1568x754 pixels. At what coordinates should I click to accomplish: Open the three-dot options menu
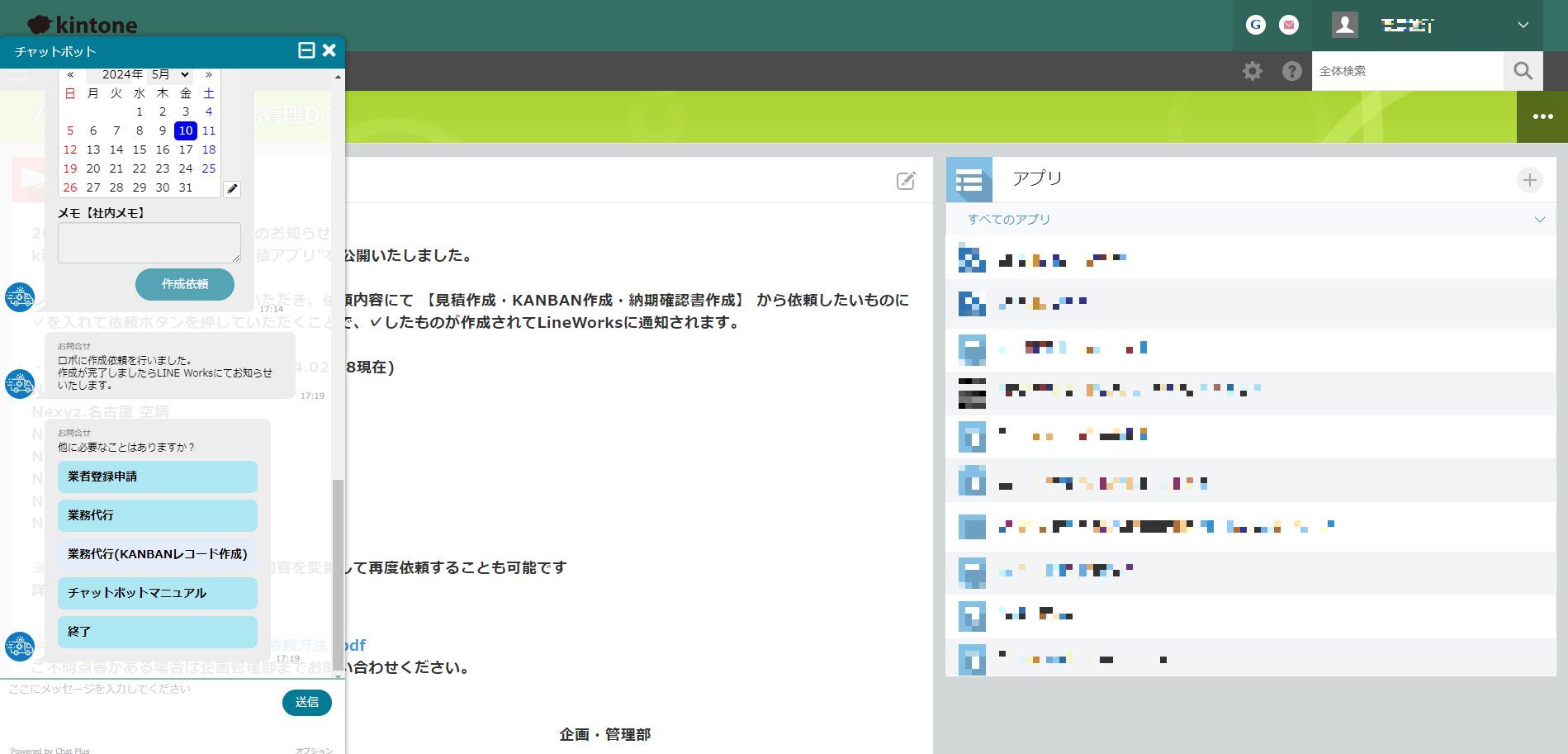[1542, 116]
